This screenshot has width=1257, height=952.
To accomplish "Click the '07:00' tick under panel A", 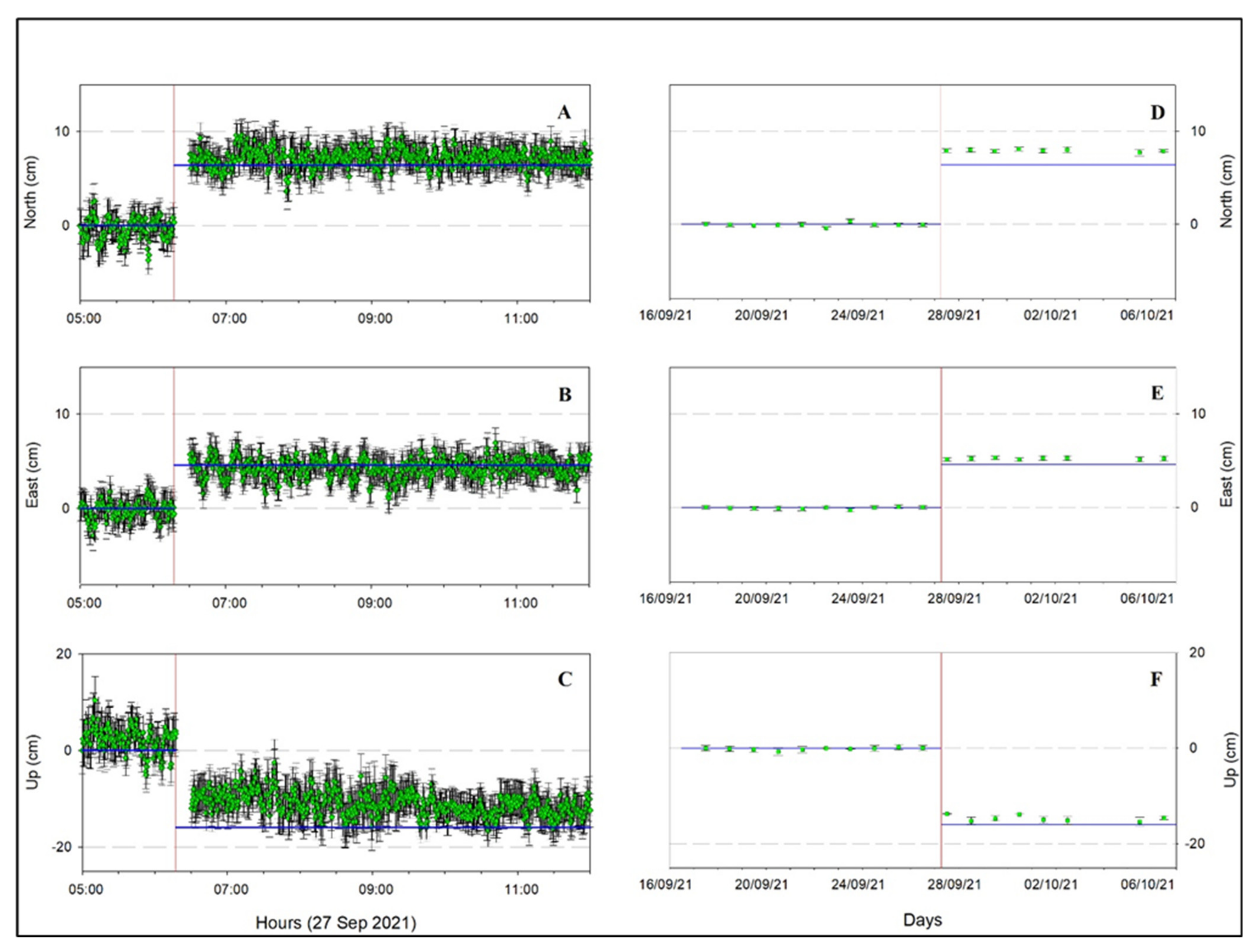I will click(229, 318).
